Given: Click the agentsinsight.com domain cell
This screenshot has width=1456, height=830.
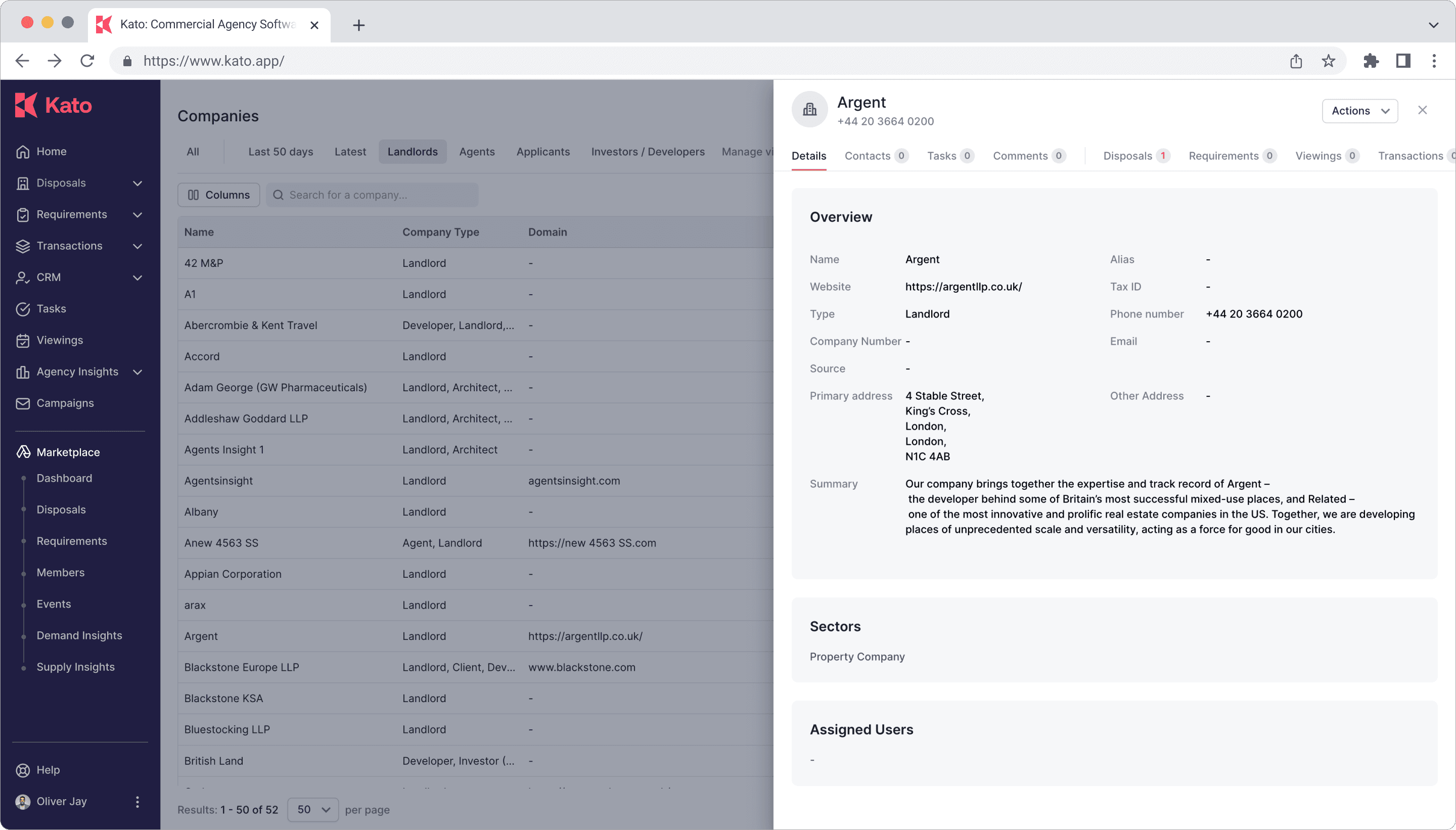Looking at the screenshot, I should click(x=574, y=481).
